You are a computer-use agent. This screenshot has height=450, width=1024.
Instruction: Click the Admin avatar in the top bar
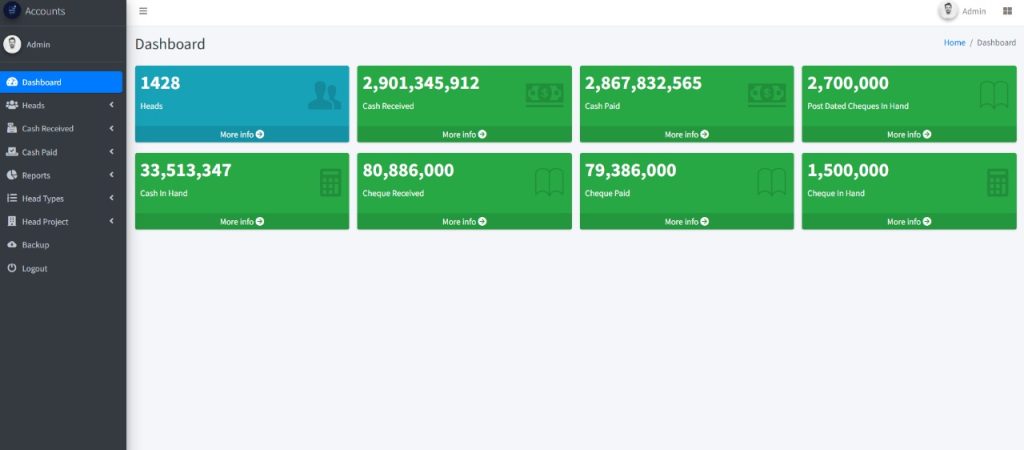[947, 11]
